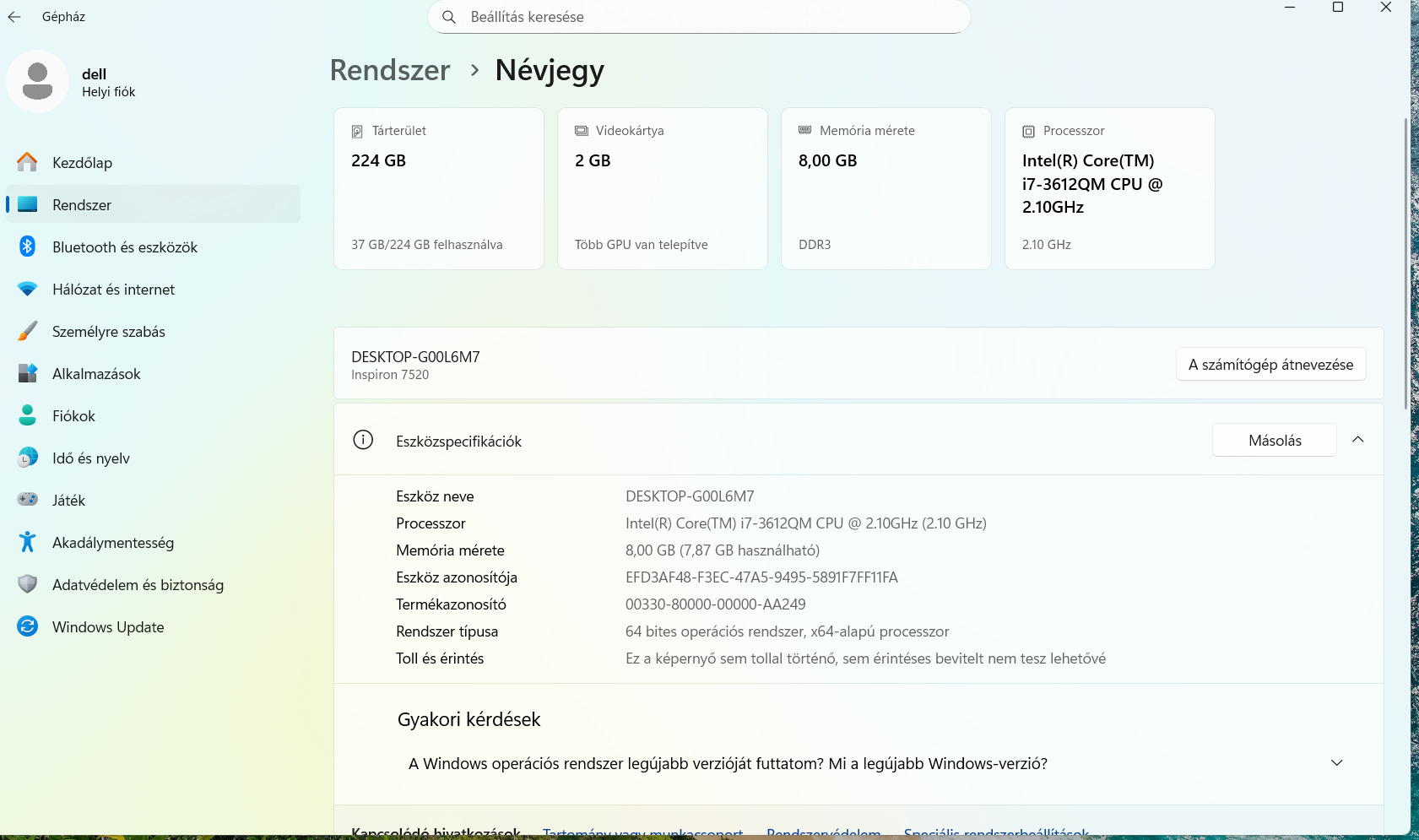Collapse the Eszközspecifikációk section chevron

click(1357, 440)
